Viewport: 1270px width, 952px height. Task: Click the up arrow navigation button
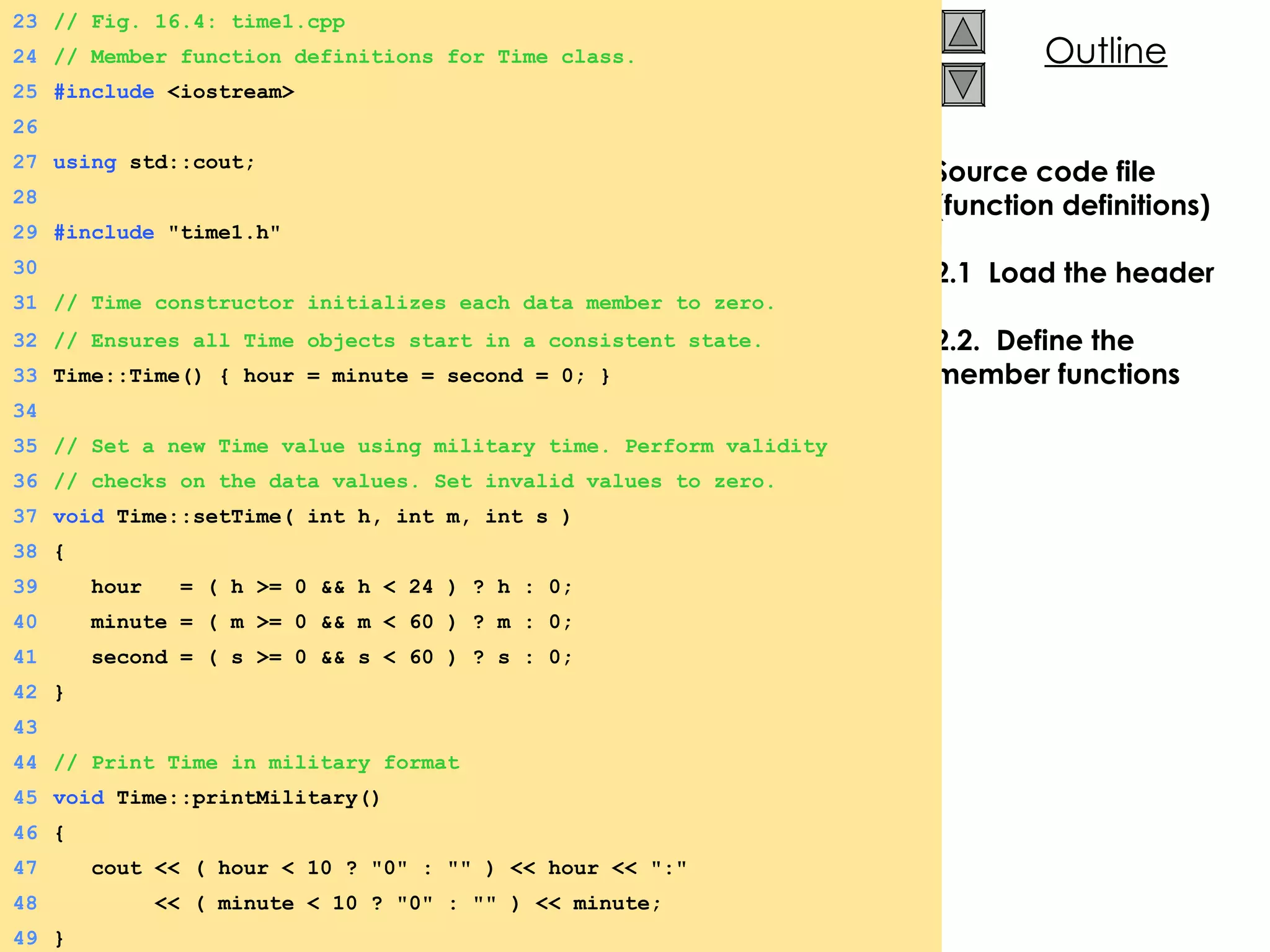[963, 32]
